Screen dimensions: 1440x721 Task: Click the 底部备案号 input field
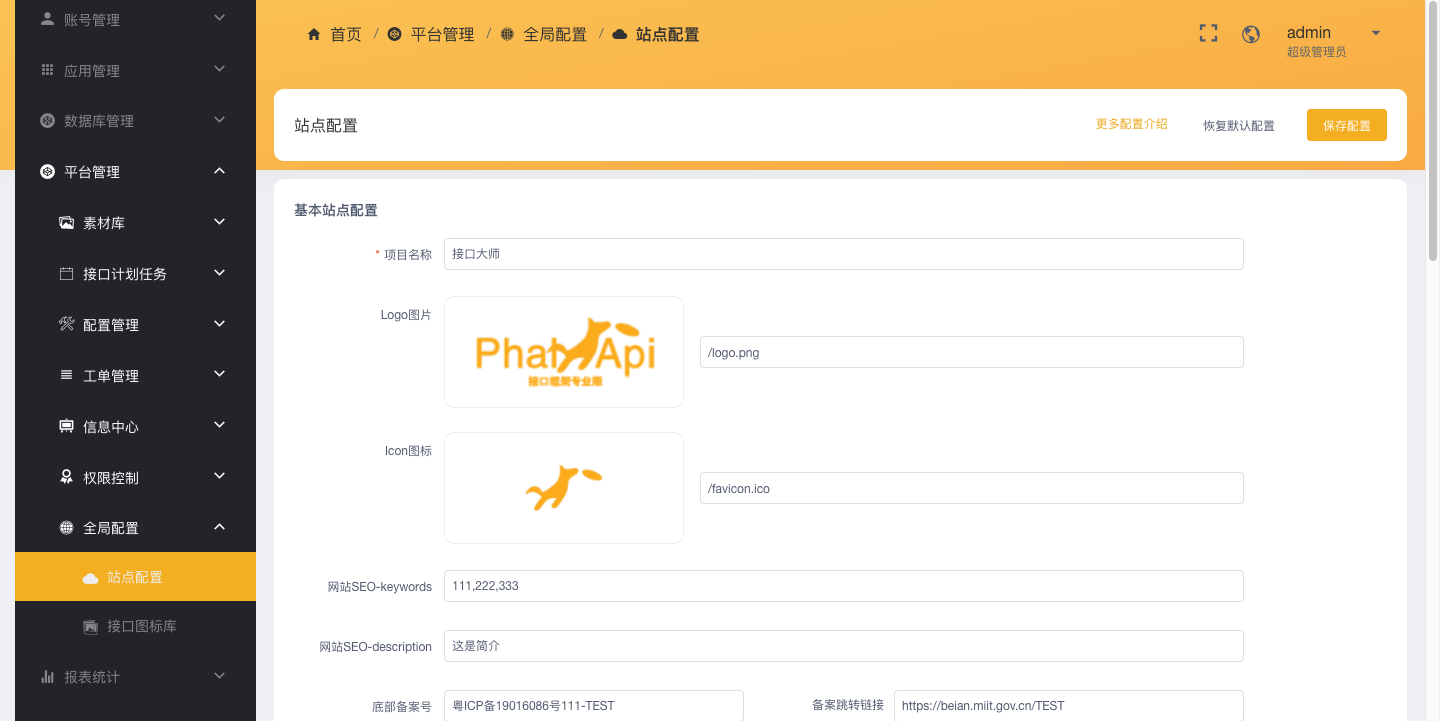594,705
